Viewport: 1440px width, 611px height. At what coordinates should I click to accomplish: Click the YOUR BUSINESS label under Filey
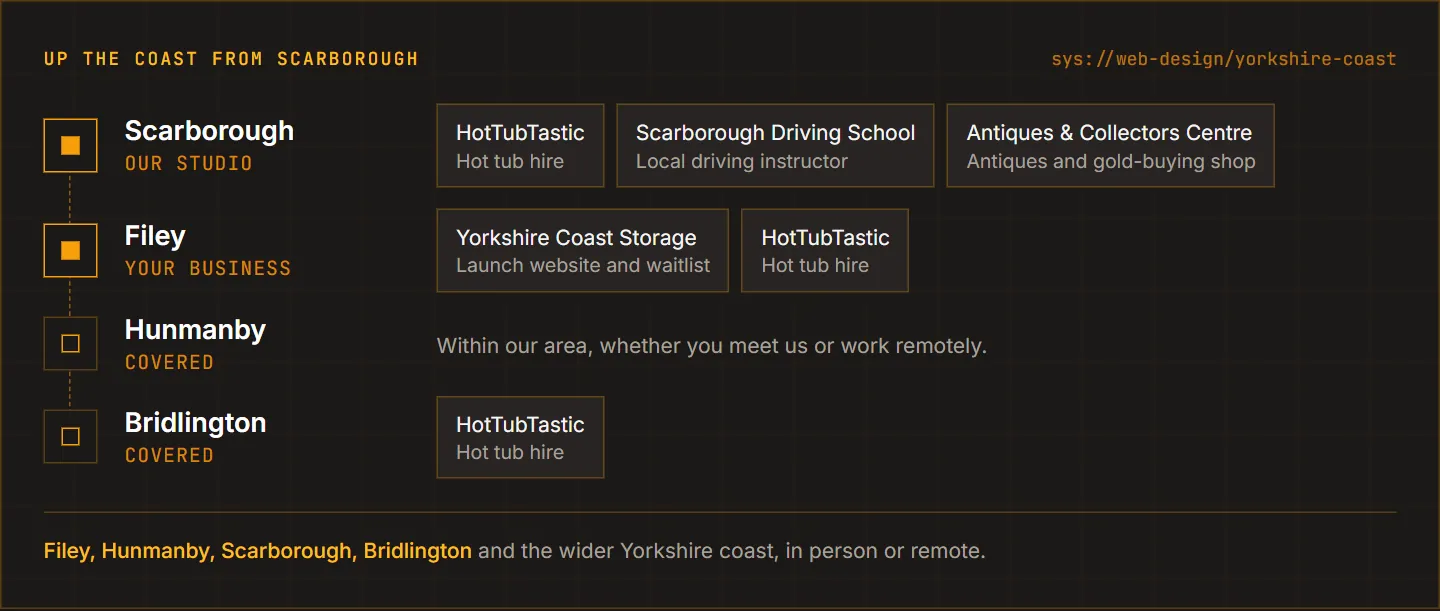tap(208, 268)
